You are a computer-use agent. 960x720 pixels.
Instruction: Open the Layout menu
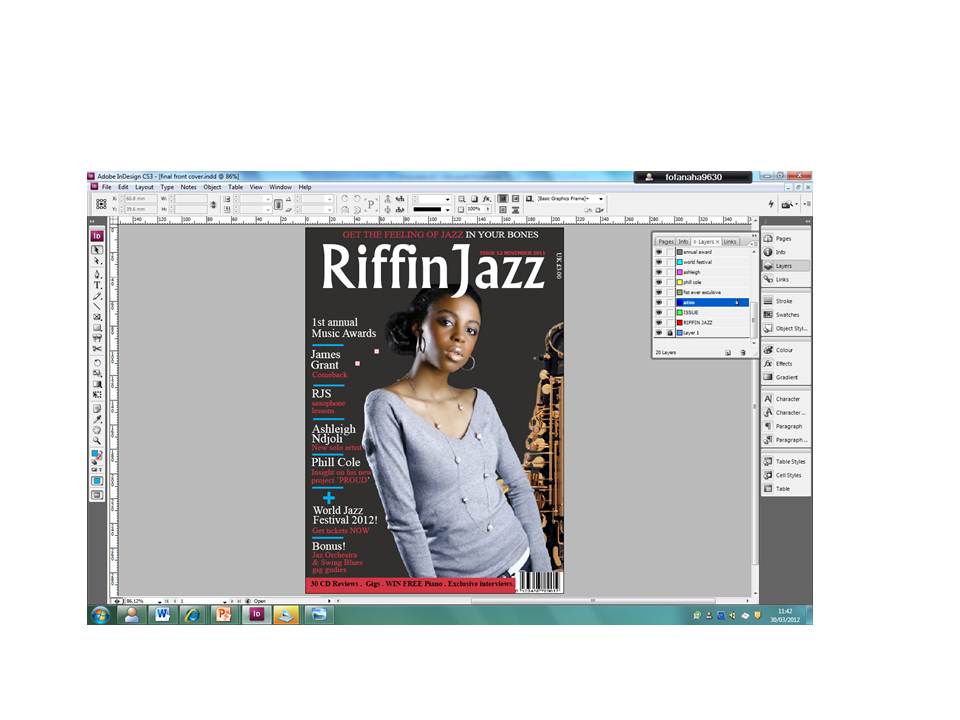tap(144, 187)
